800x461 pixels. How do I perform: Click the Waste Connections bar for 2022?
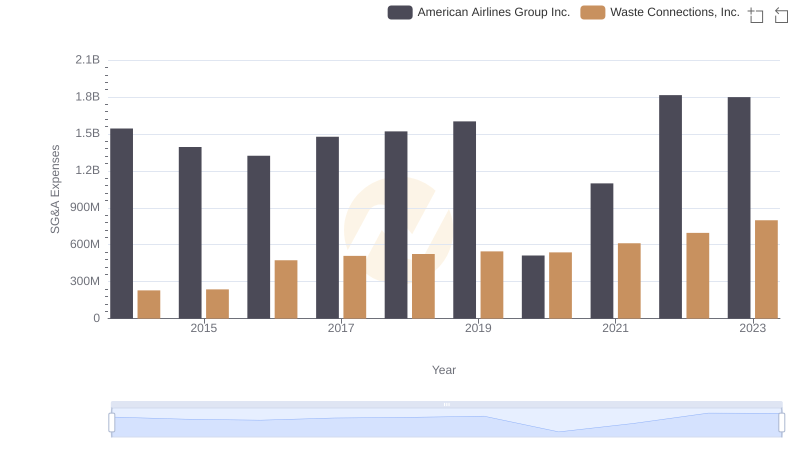[698, 275]
